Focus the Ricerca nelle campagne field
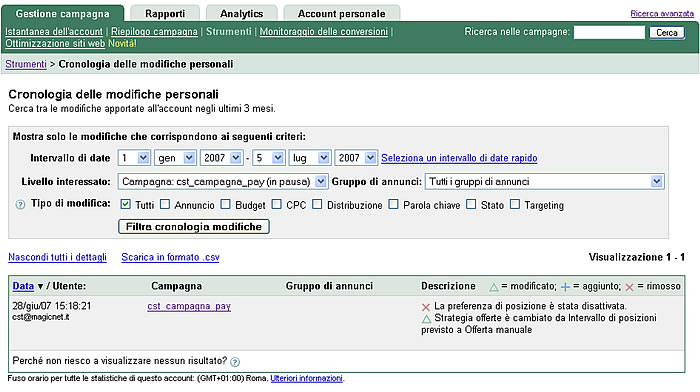Screen dimensions: 700x392 pos(609,32)
